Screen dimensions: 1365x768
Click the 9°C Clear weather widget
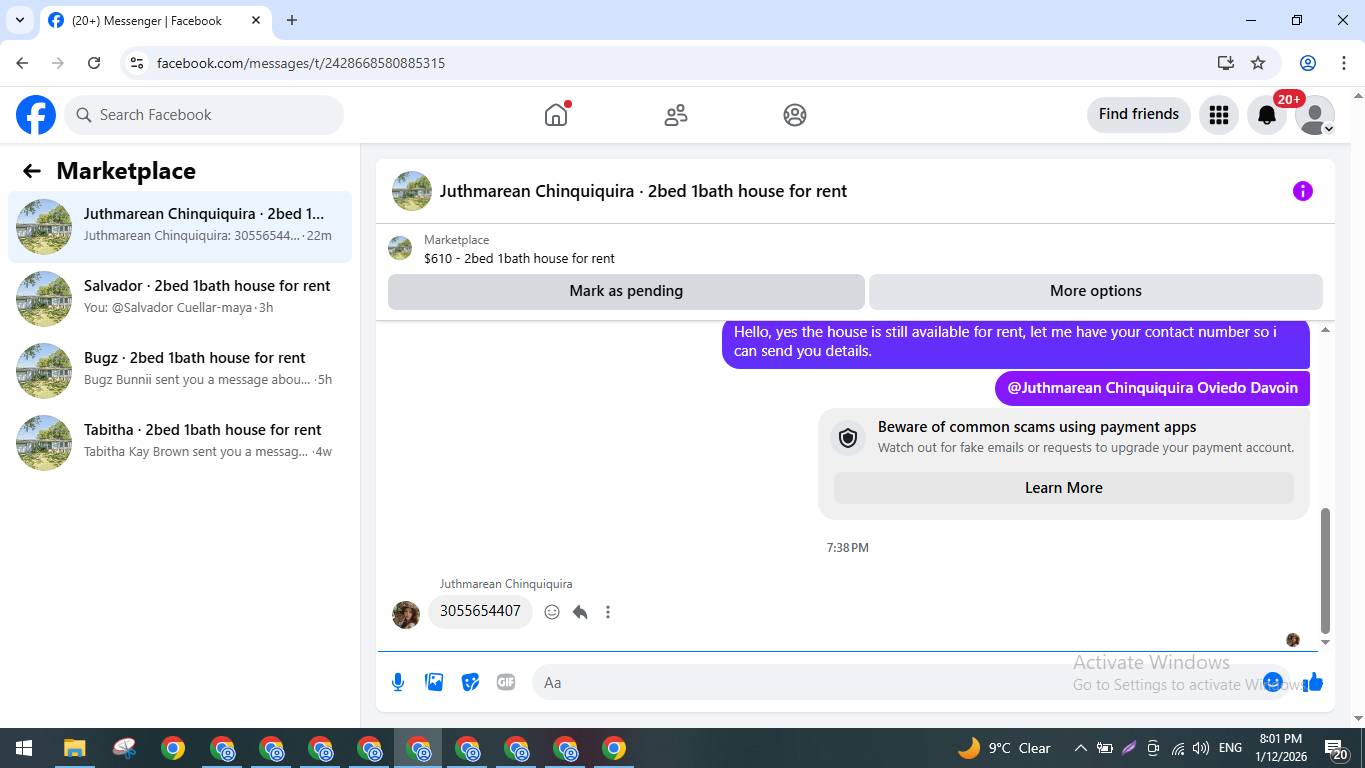coord(1004,748)
